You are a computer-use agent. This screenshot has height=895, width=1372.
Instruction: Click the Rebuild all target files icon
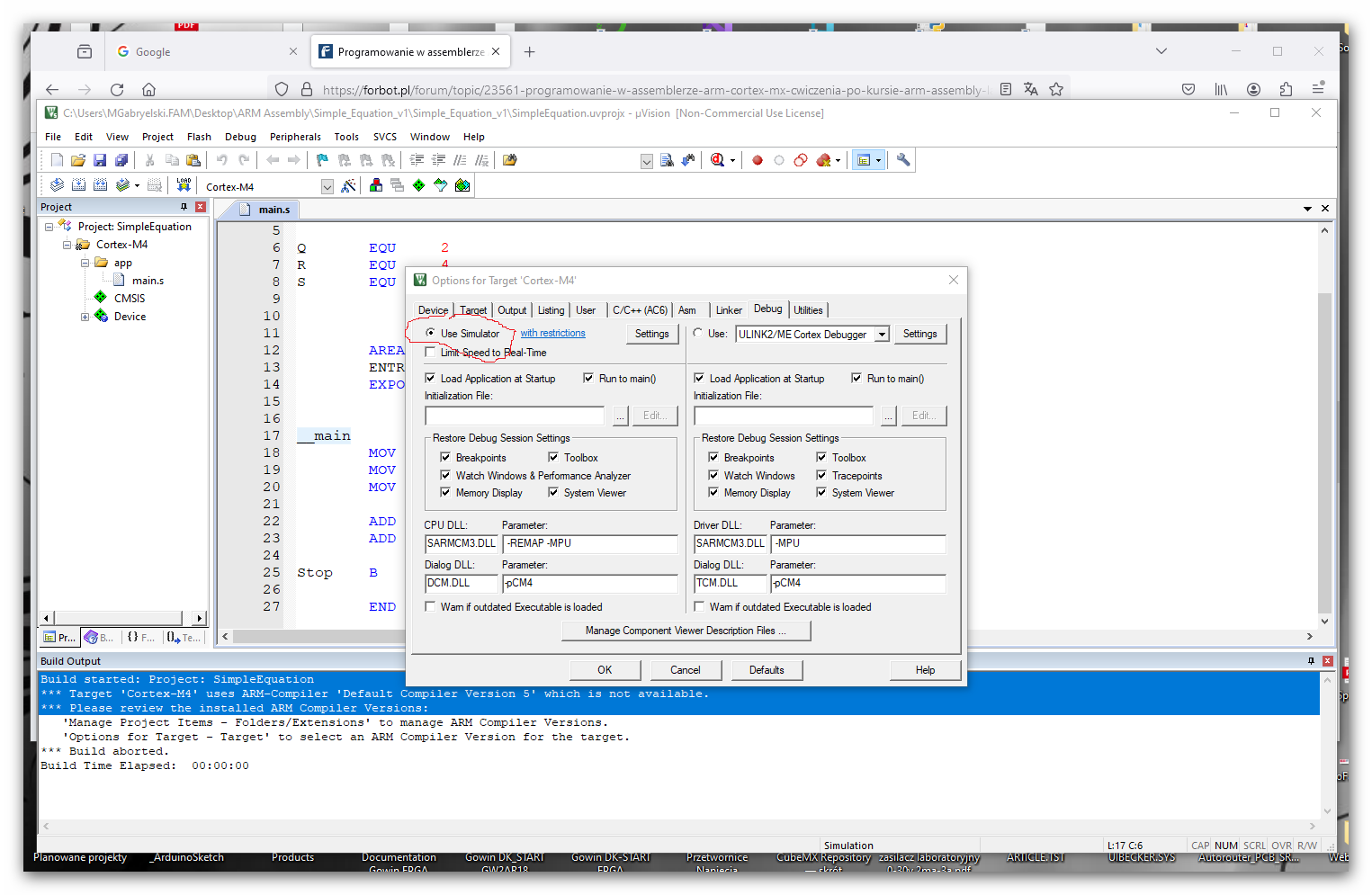[100, 185]
